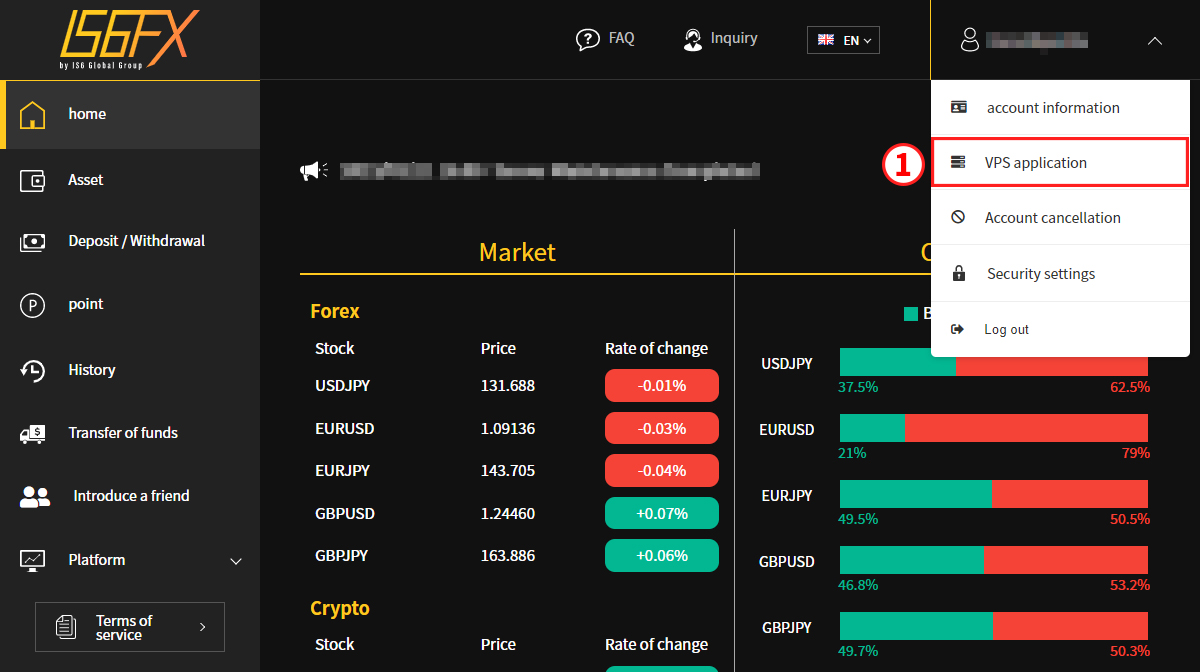Choose account information from user menu

tap(1060, 108)
